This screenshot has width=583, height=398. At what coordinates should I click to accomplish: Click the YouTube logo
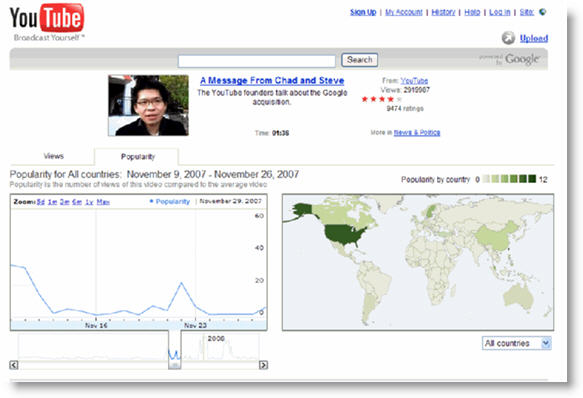(x=47, y=19)
